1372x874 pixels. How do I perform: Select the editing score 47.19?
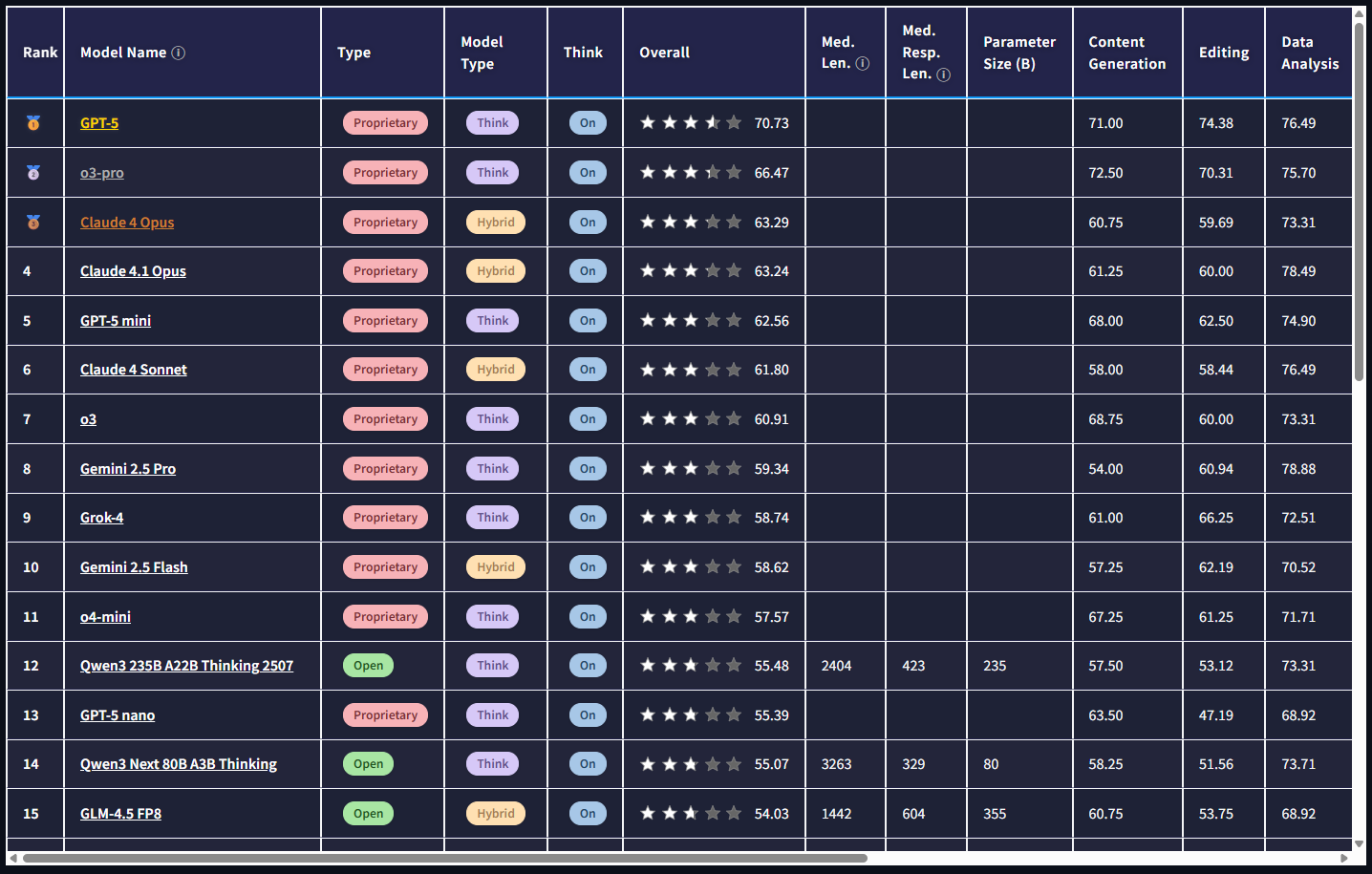[x=1216, y=715]
